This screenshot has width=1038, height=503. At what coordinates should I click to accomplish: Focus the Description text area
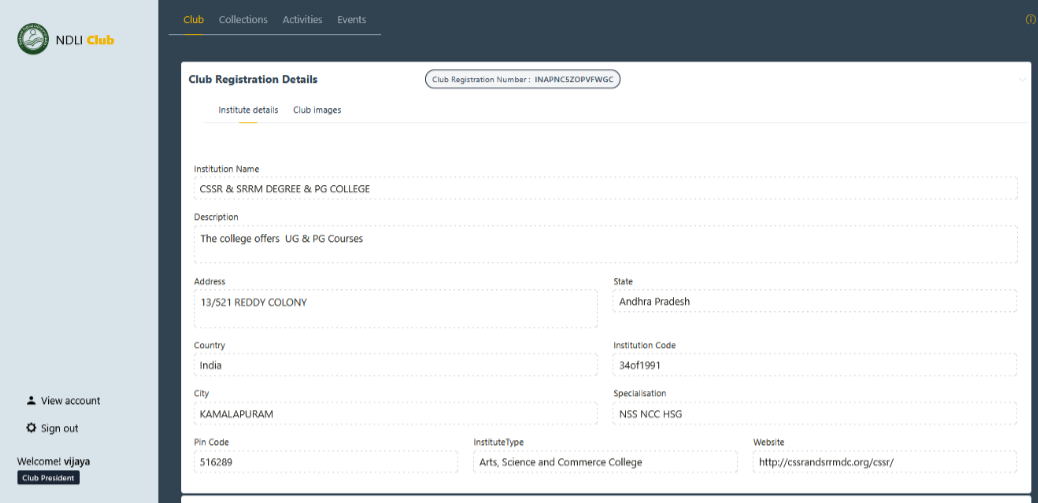605,244
